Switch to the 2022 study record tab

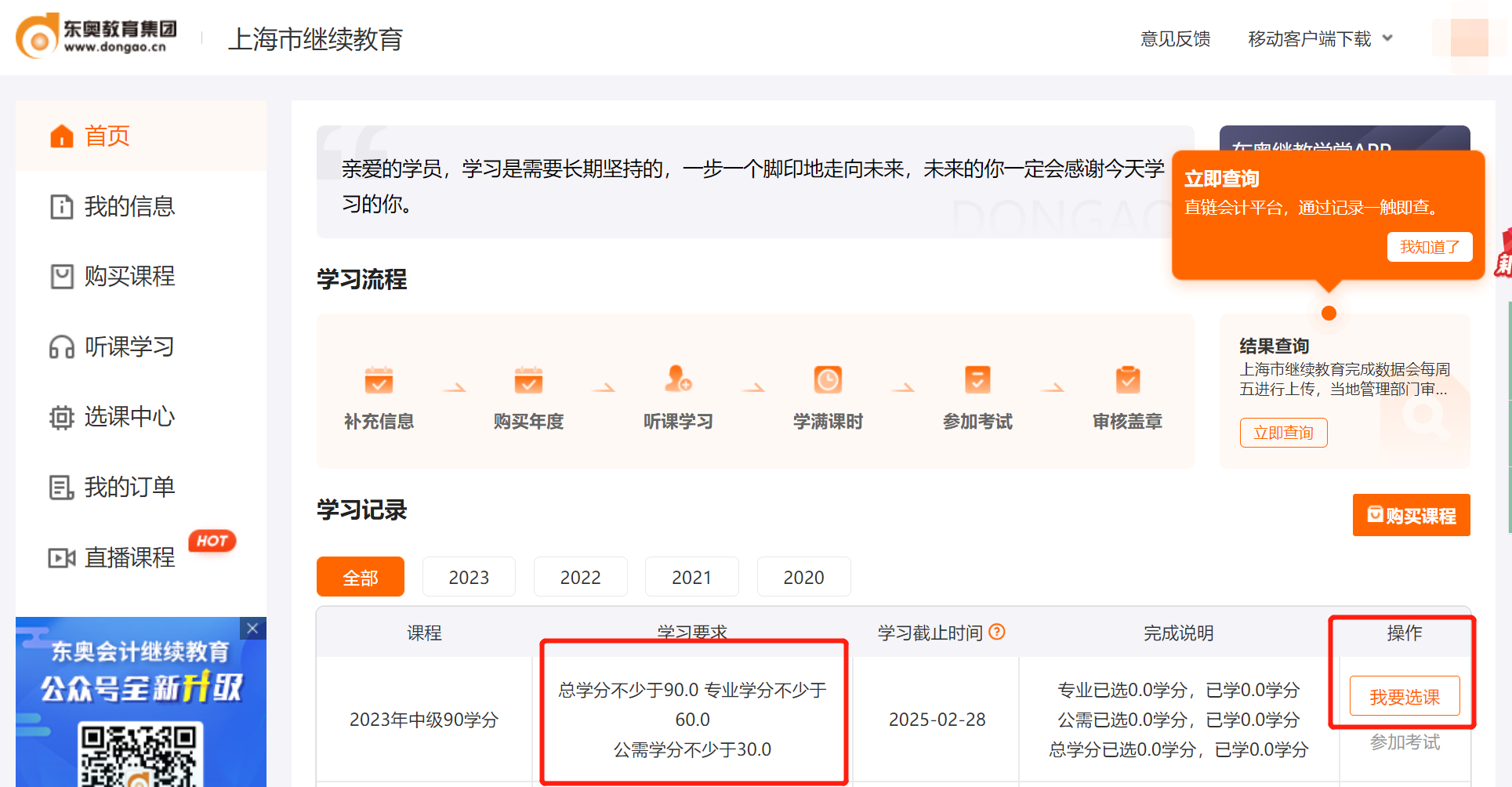coord(580,576)
